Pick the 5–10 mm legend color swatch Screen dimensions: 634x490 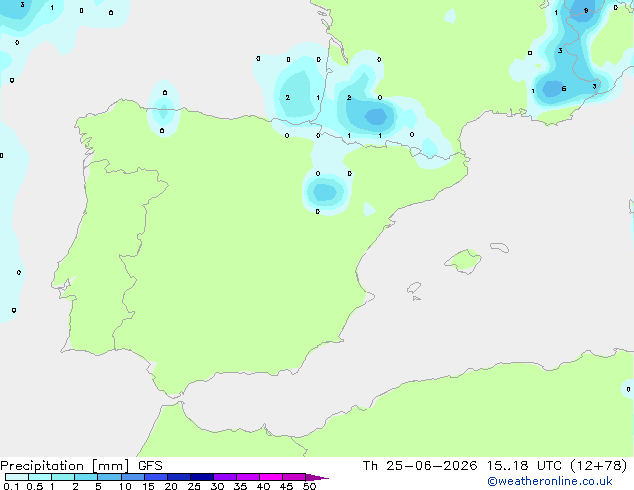pyautogui.click(x=109, y=477)
